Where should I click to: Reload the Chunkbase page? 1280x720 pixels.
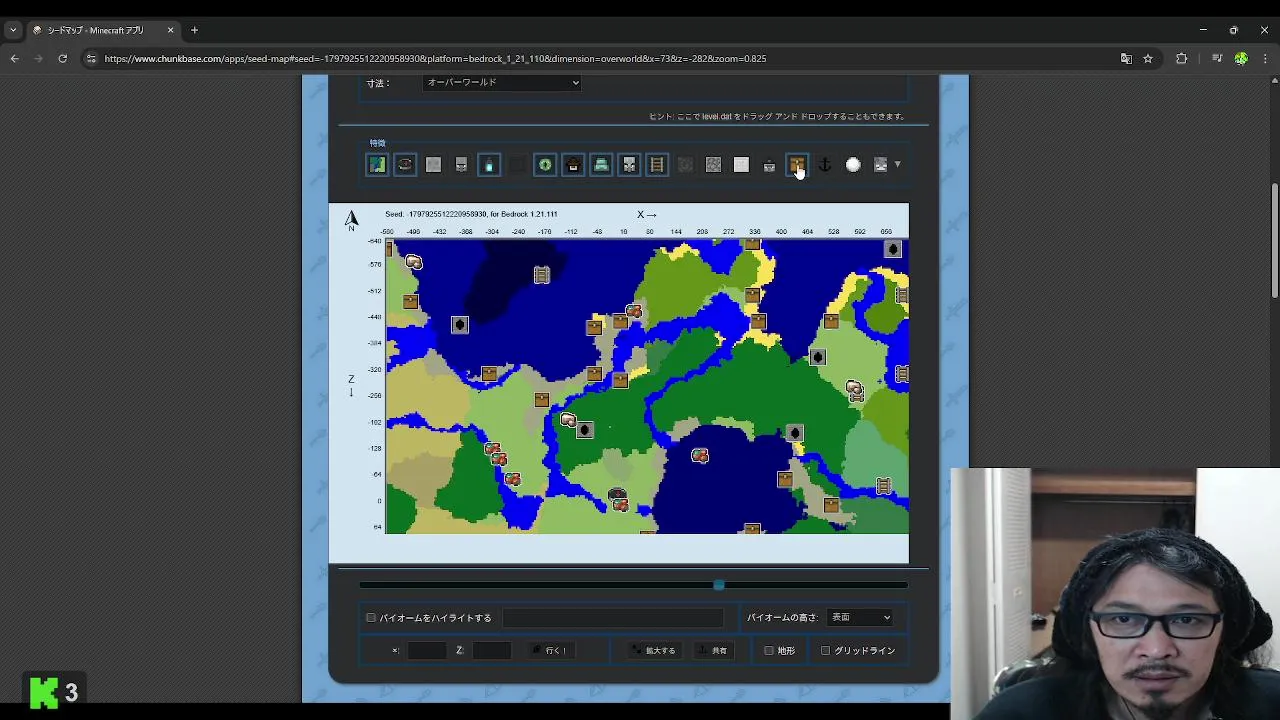click(62, 59)
